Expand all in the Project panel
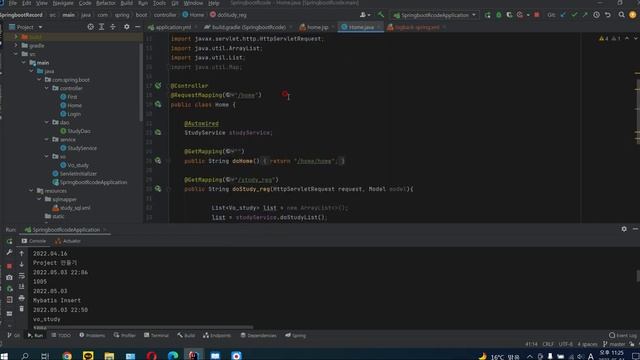Screen dimensions: 640x360 click(102, 27)
